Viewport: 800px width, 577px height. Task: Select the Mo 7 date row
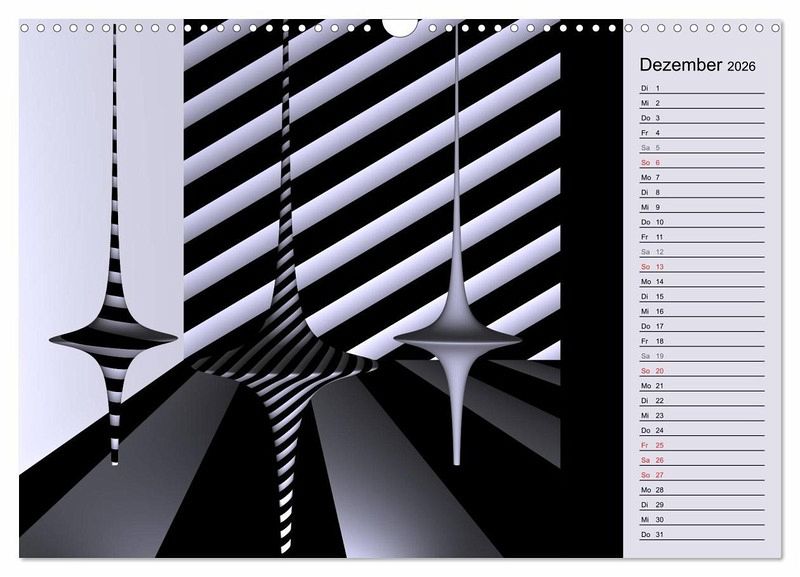(x=700, y=177)
